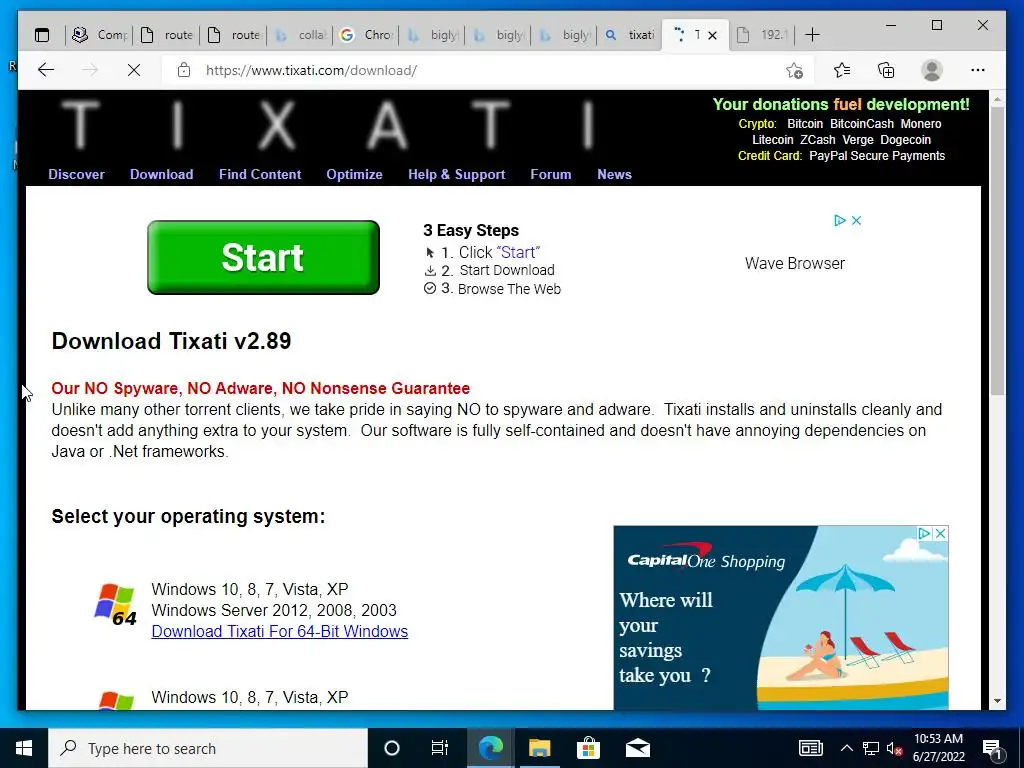Open the profile avatar icon

[x=932, y=70]
